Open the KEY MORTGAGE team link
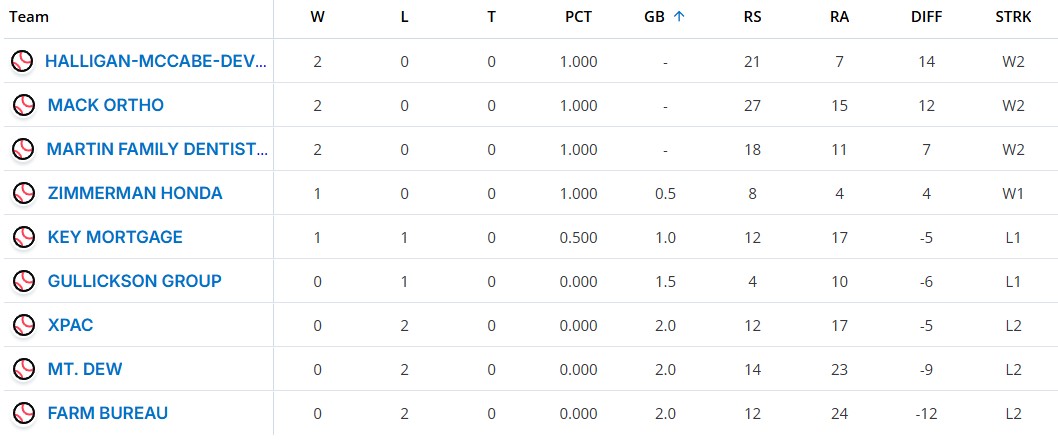Image resolution: width=1058 pixels, height=441 pixels. 115,237
